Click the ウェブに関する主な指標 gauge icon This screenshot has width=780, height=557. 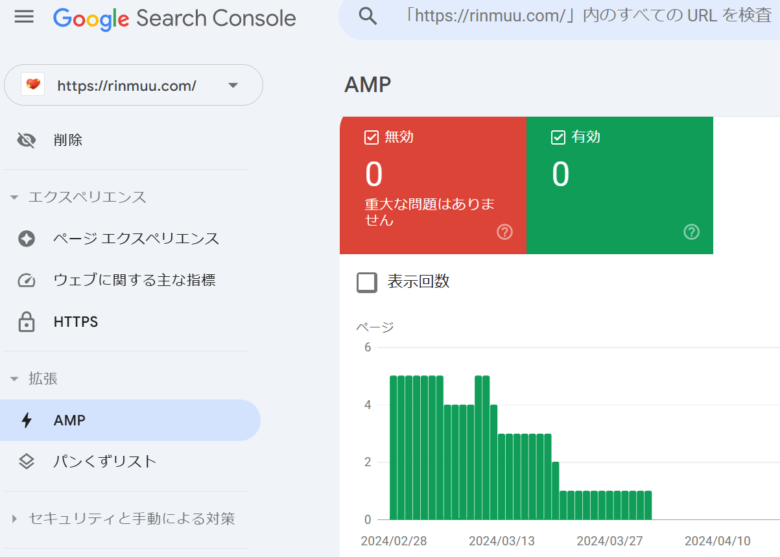(27, 280)
